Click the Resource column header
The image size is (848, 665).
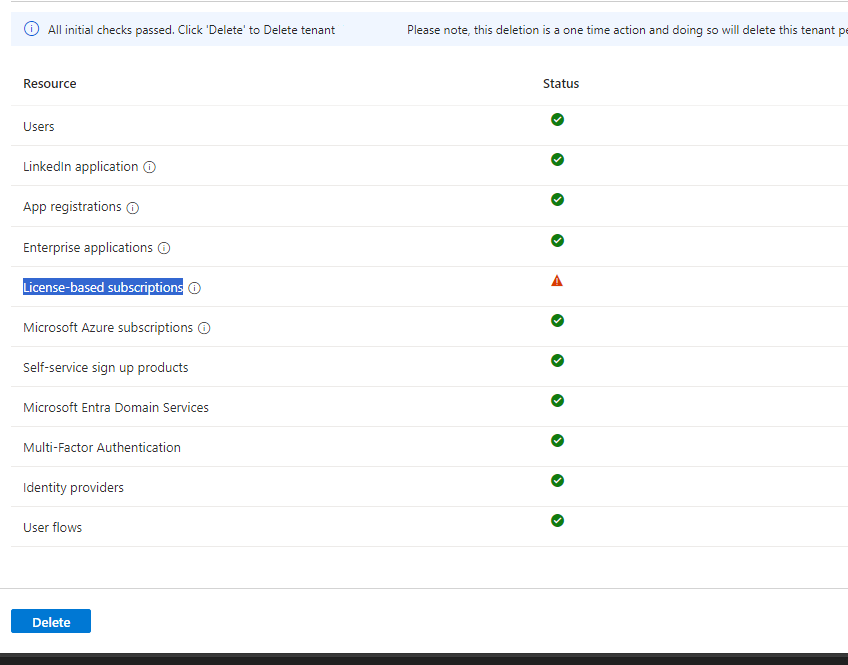pos(49,83)
